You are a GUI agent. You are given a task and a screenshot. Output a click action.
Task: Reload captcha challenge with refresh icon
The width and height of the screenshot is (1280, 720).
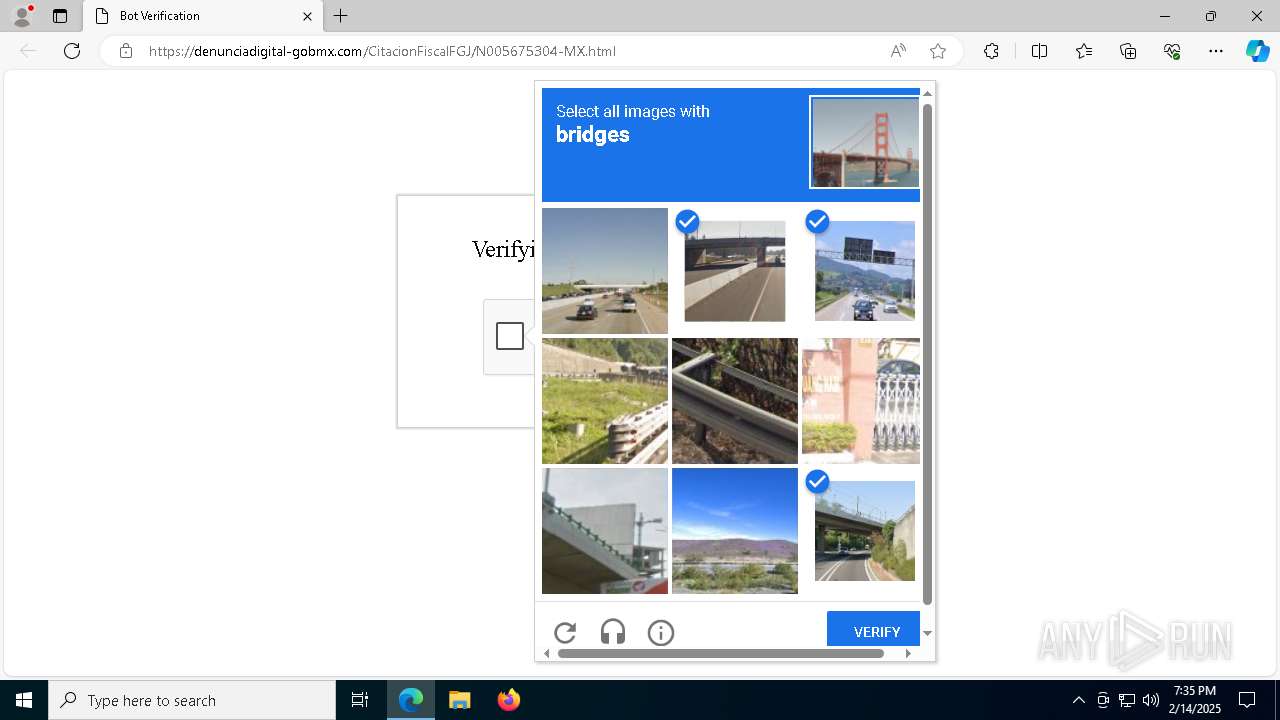point(565,632)
